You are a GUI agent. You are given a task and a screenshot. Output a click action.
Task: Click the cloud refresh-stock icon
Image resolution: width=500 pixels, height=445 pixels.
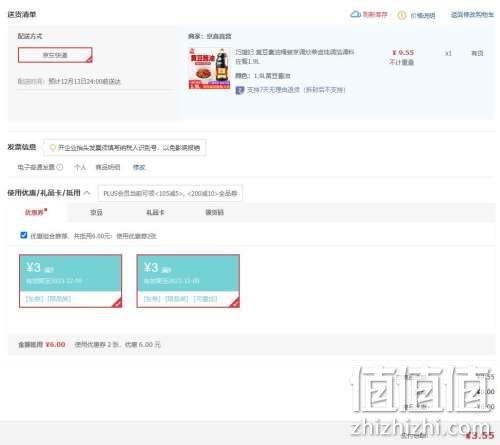tap(355, 14)
